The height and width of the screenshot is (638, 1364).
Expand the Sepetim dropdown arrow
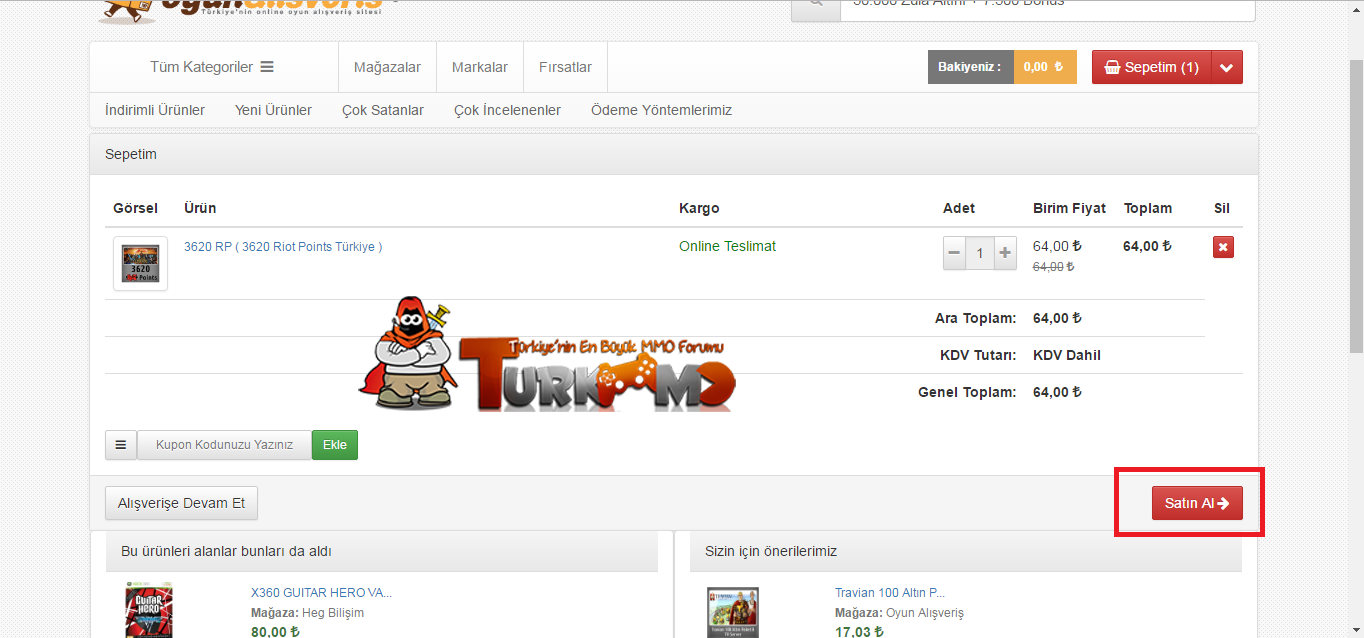point(1227,67)
